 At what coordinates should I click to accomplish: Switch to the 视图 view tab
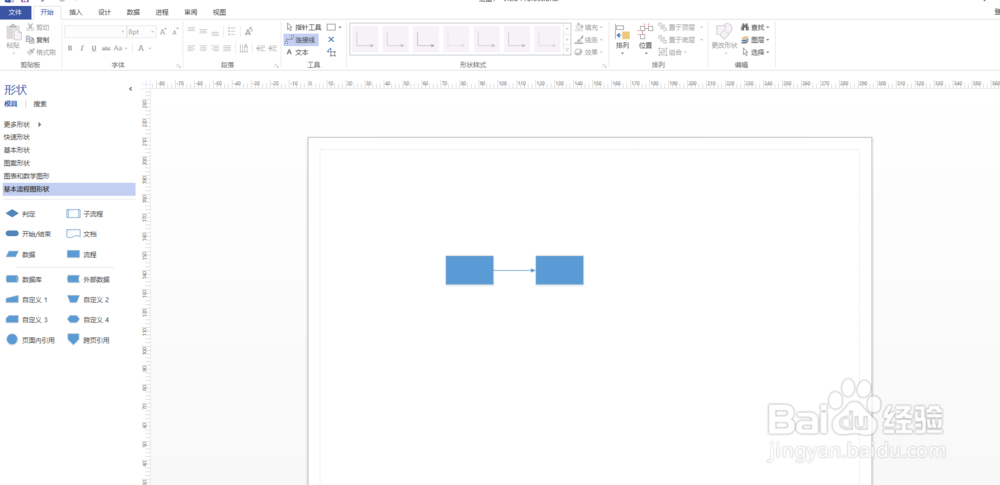(x=219, y=12)
